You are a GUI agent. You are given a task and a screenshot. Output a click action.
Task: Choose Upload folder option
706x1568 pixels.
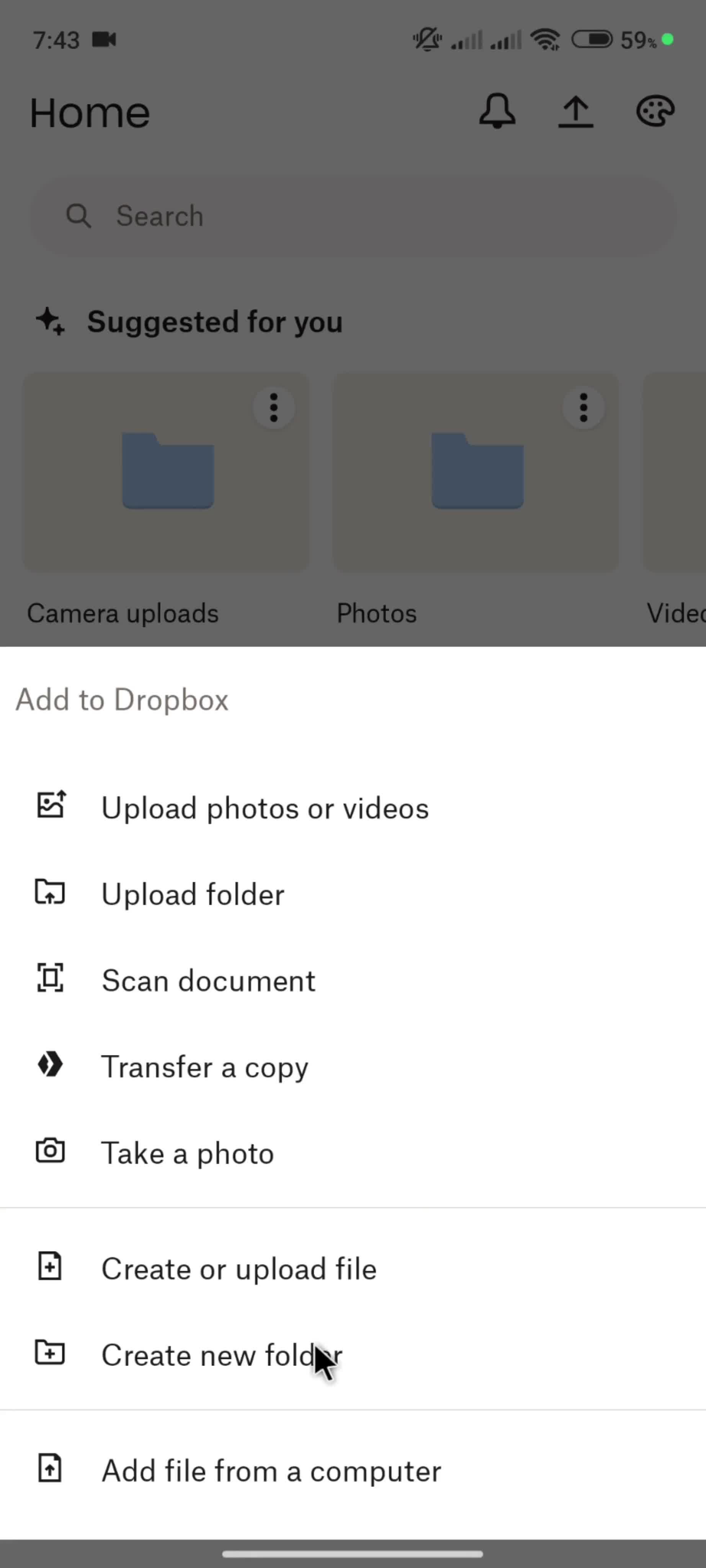353,894
